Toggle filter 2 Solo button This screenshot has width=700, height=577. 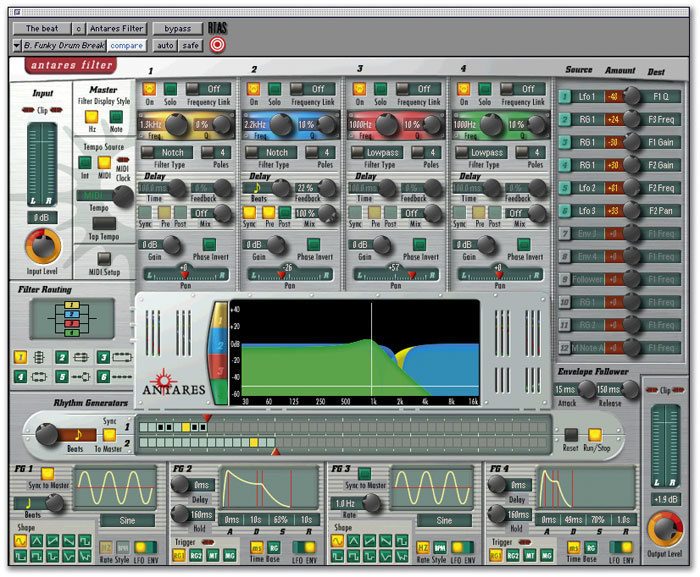[275, 89]
